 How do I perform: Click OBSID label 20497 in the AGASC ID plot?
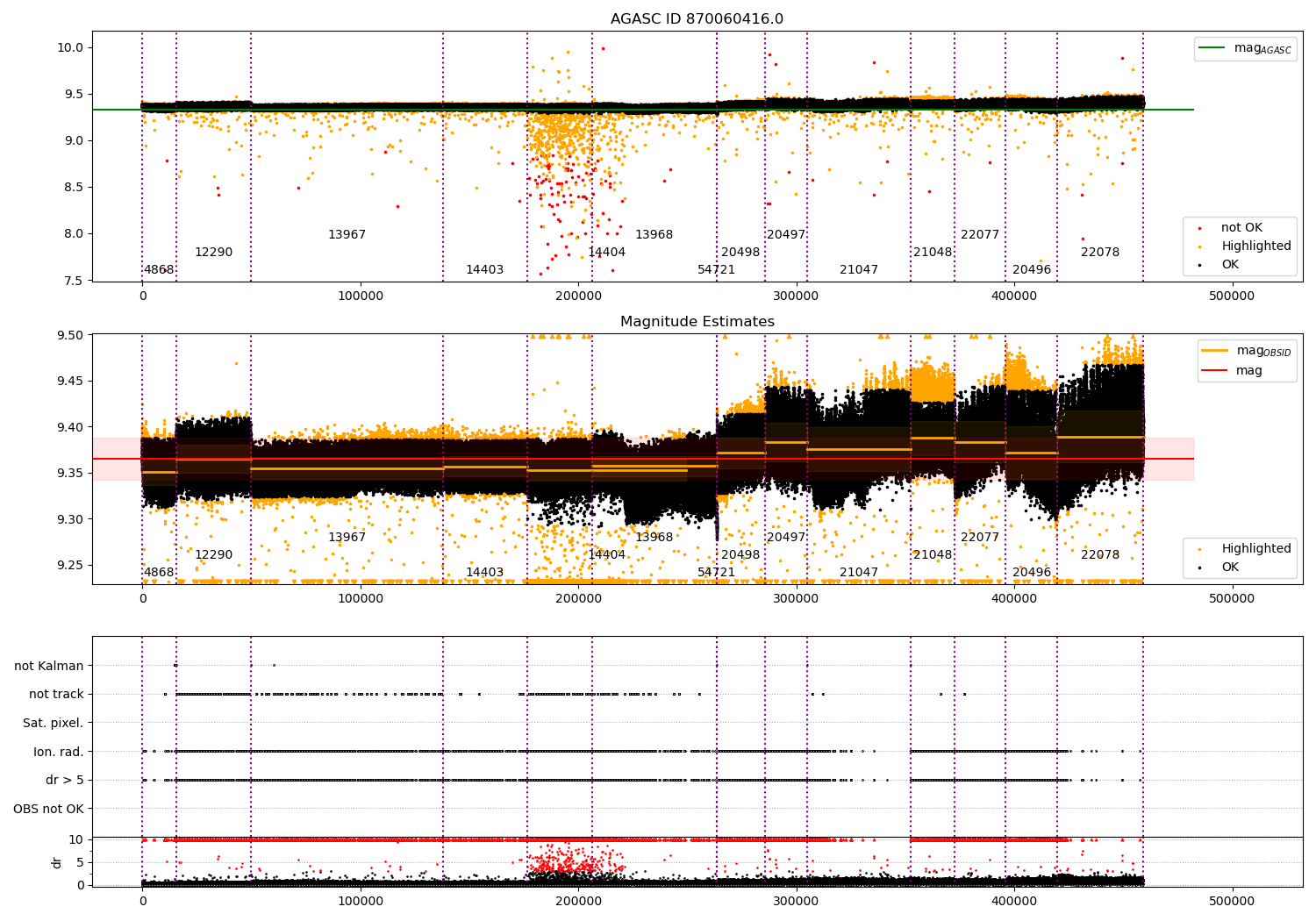click(x=786, y=235)
